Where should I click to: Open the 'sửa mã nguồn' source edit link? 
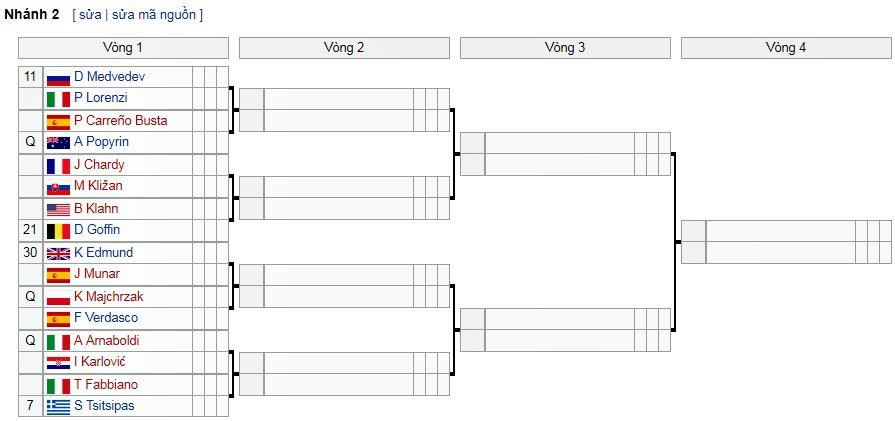coord(154,15)
